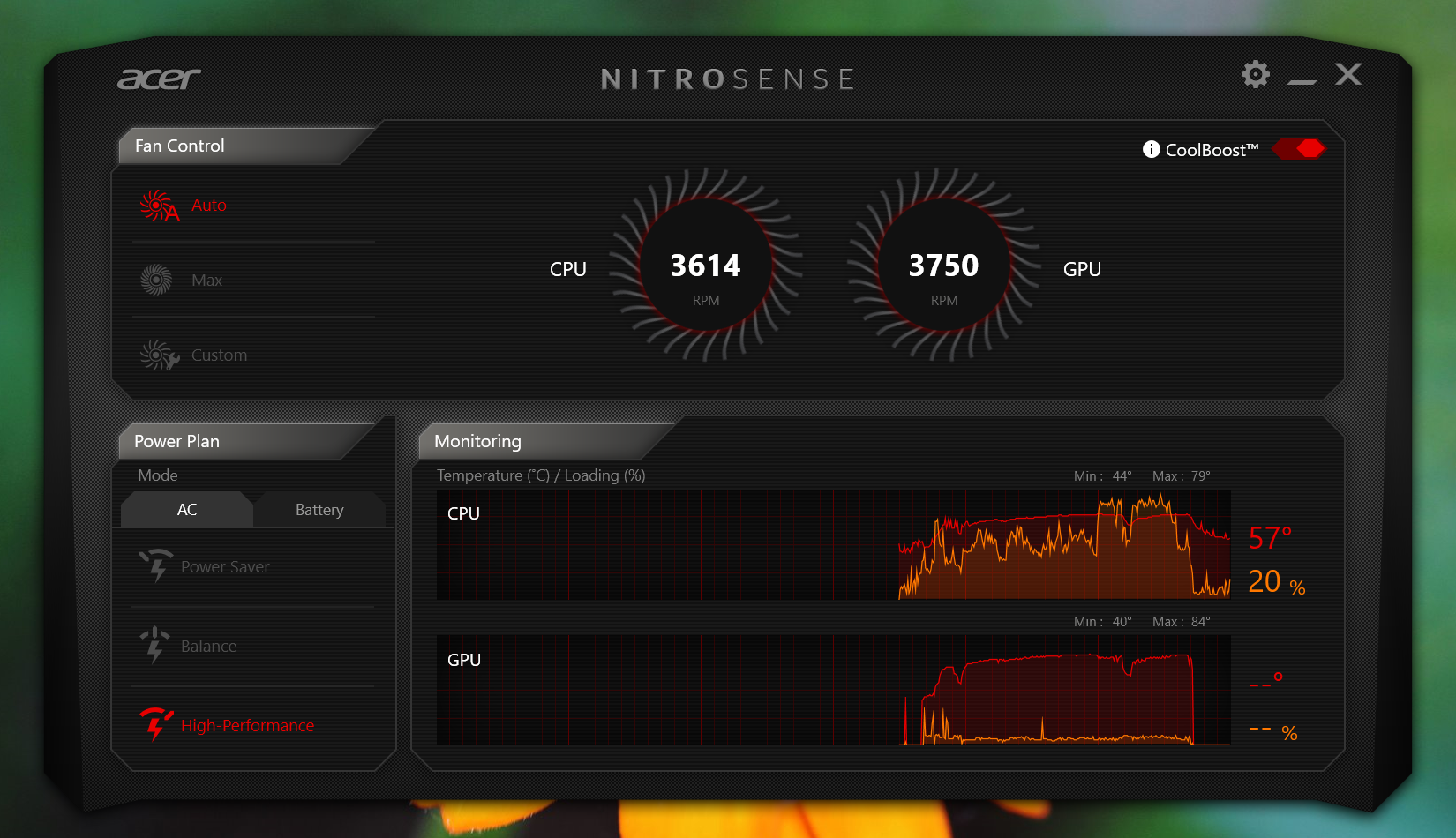Click the Balance plan icon
1456x838 pixels.
click(155, 645)
